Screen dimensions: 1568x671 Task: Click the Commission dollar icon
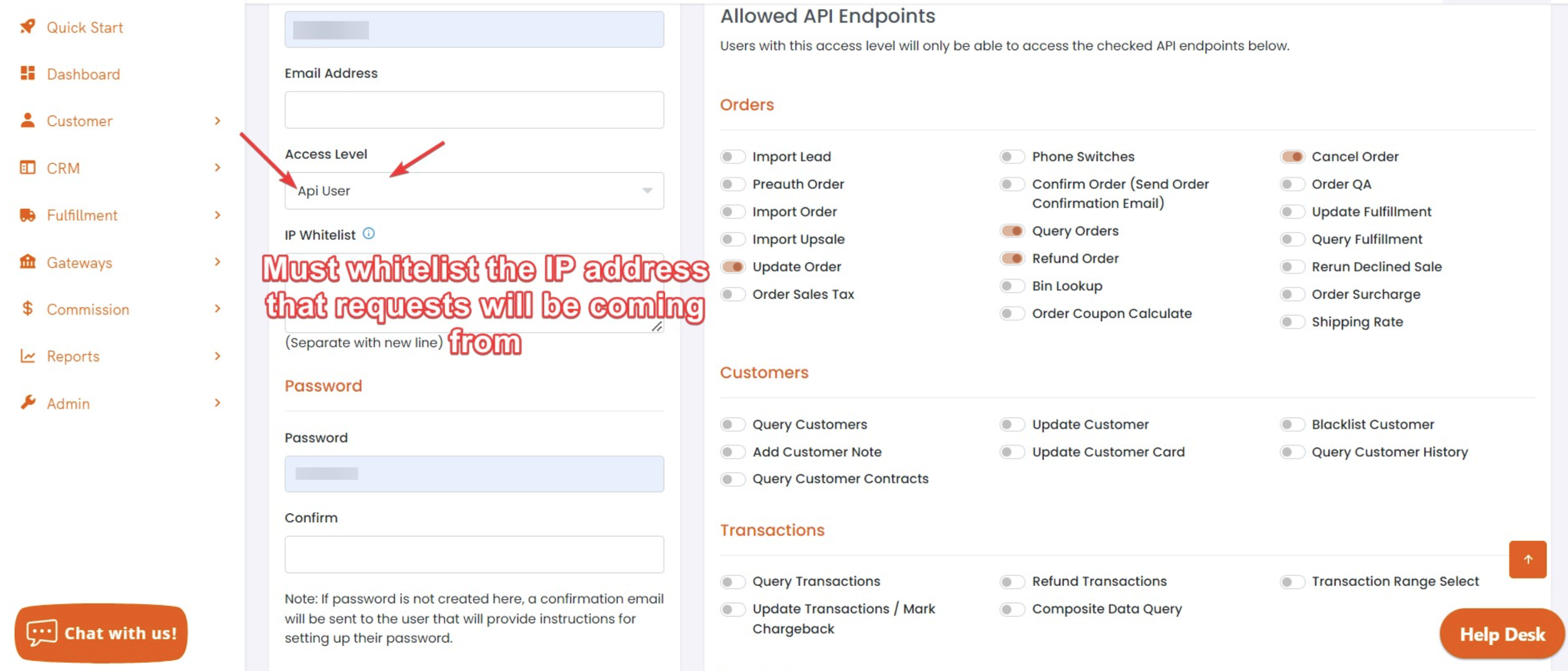coord(27,309)
